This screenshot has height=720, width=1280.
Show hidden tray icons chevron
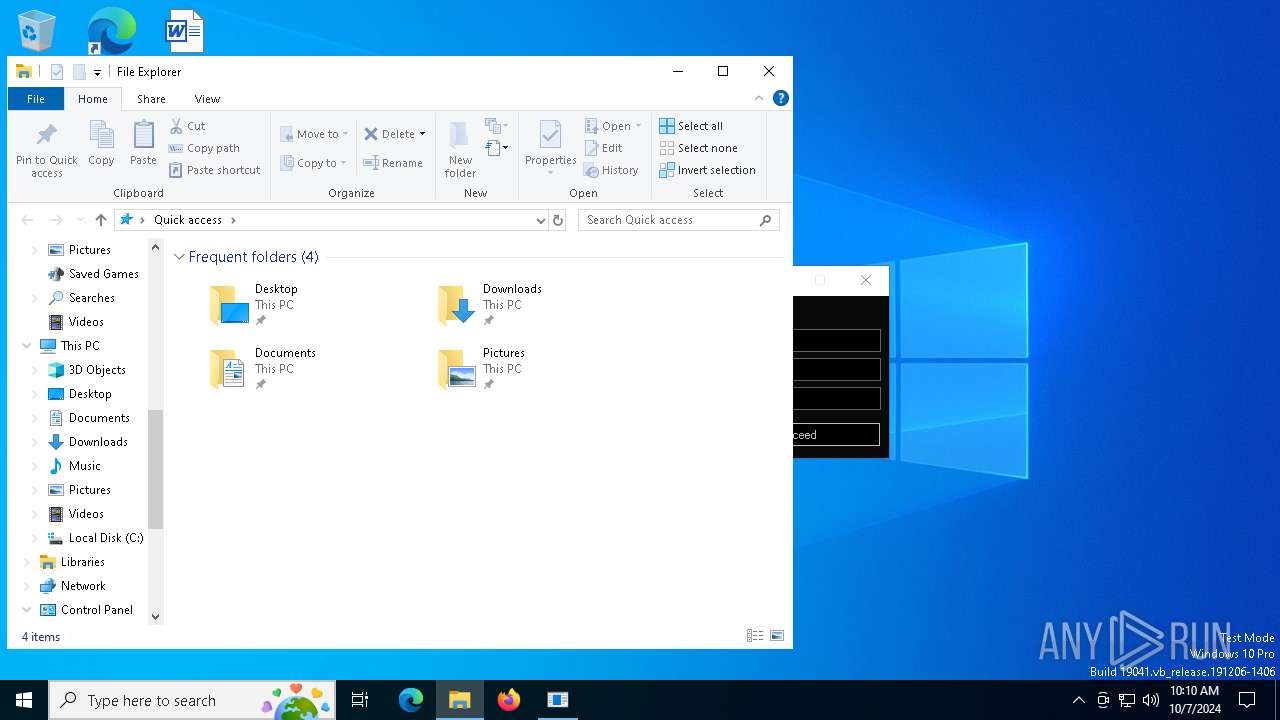[x=1078, y=700]
